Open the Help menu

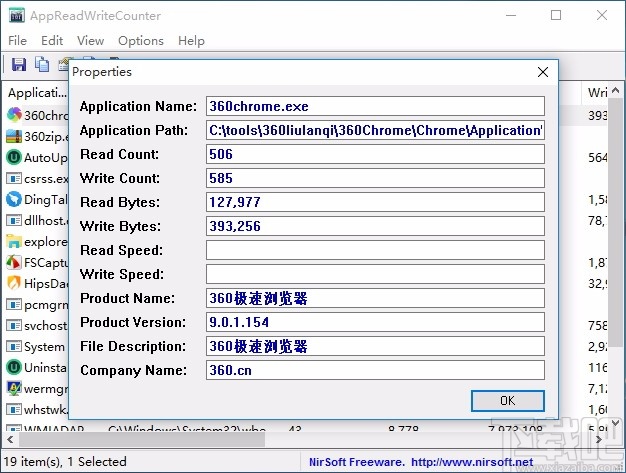coord(191,41)
